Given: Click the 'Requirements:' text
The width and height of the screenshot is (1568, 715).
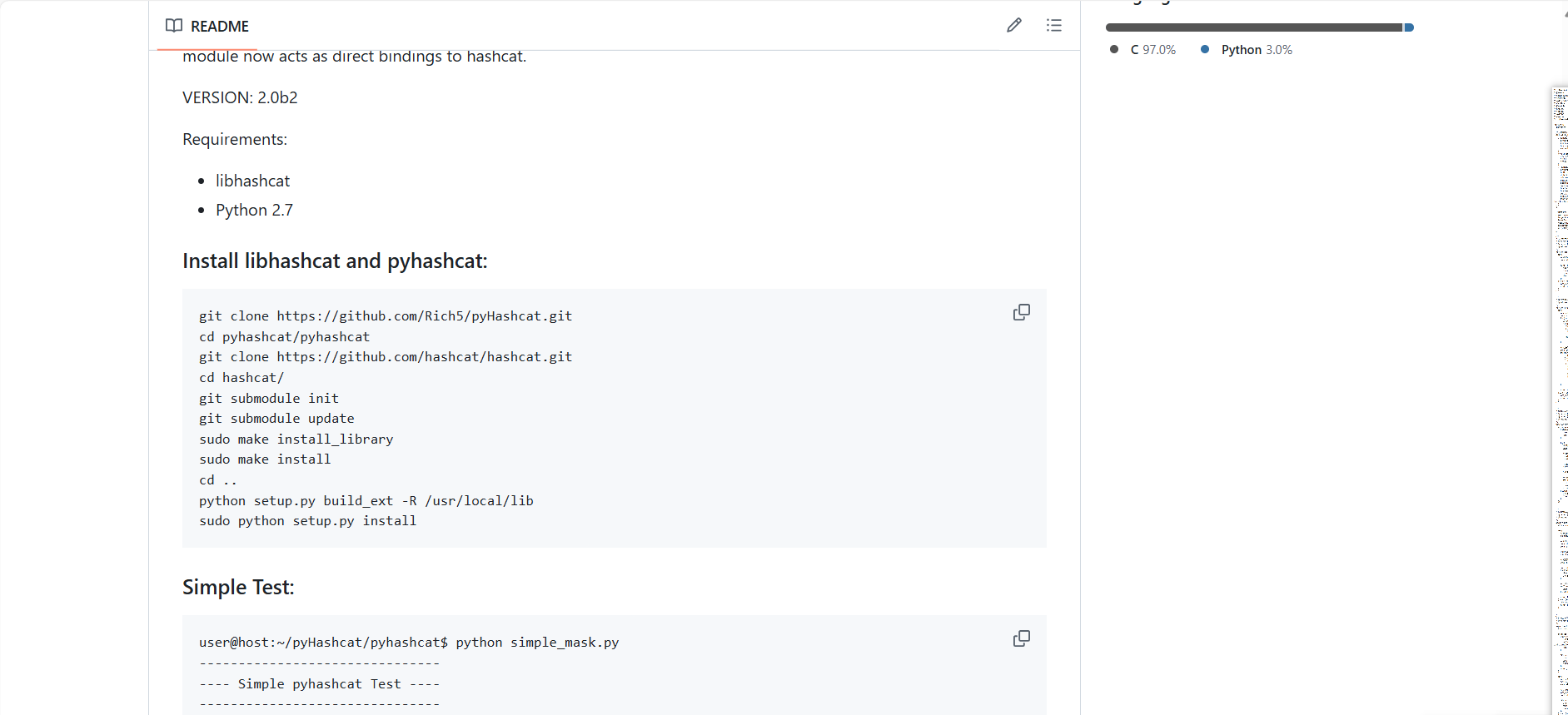Looking at the screenshot, I should tap(235, 139).
